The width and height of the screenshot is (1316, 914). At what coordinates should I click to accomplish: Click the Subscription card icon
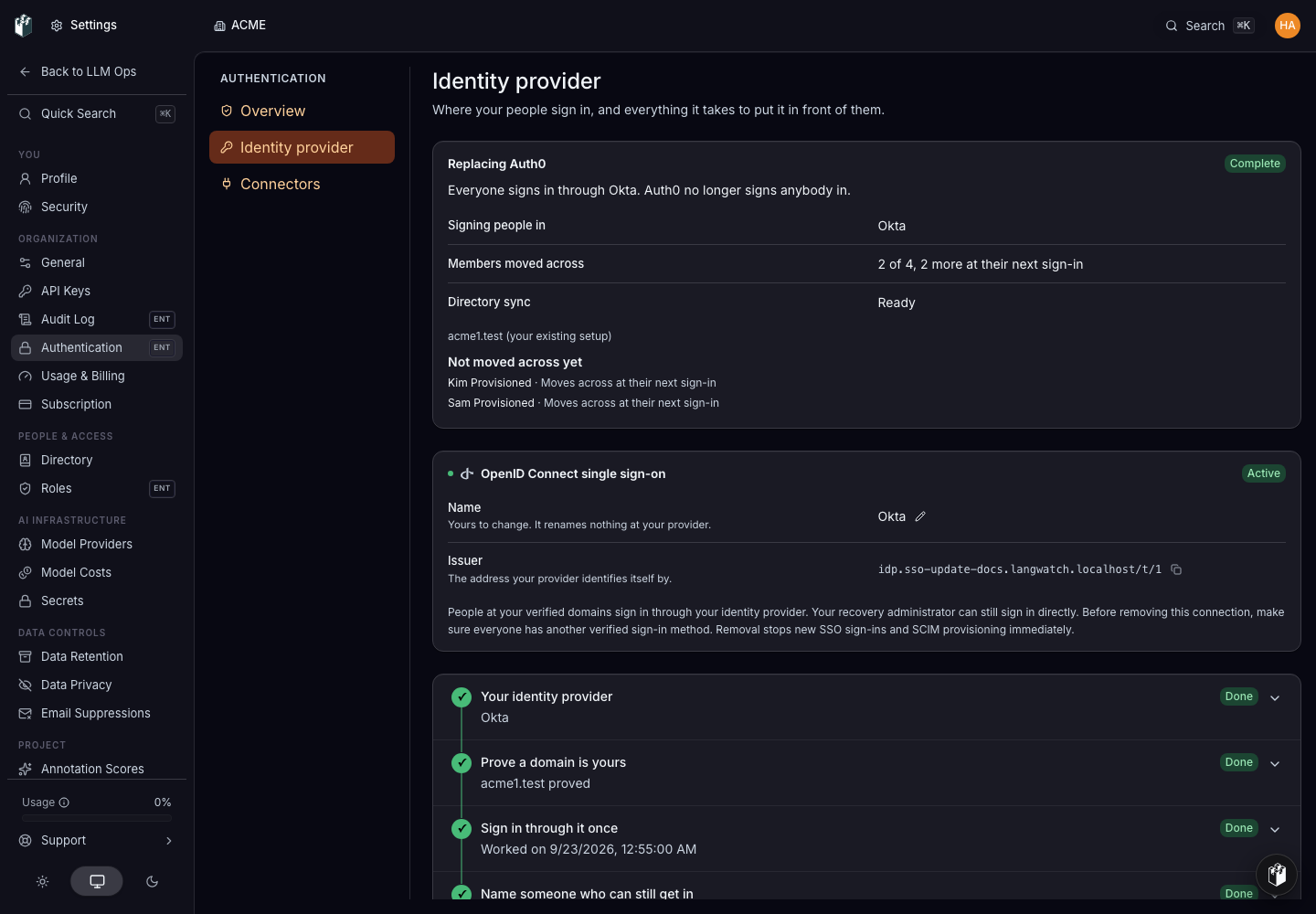click(x=26, y=404)
